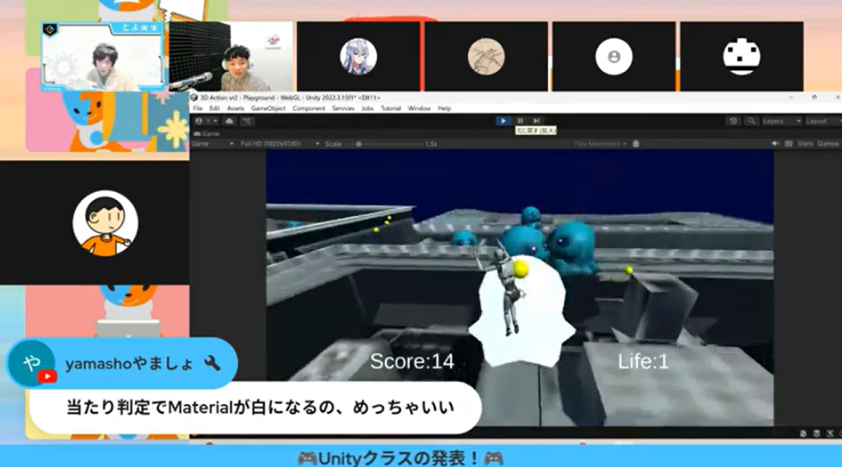Screen dimensions: 842x467
Task: Open the undo history icon
Action: pos(734,121)
